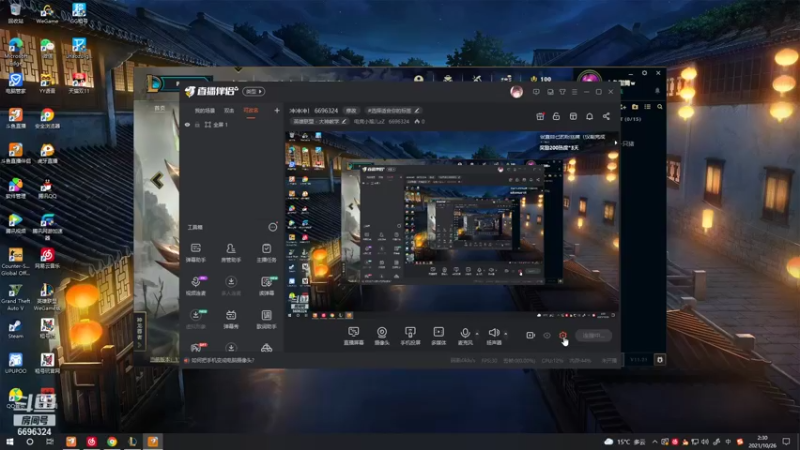Viewport: 800px width, 450px height.
Task: Click the red settings gear near stream button
Action: click(x=563, y=335)
